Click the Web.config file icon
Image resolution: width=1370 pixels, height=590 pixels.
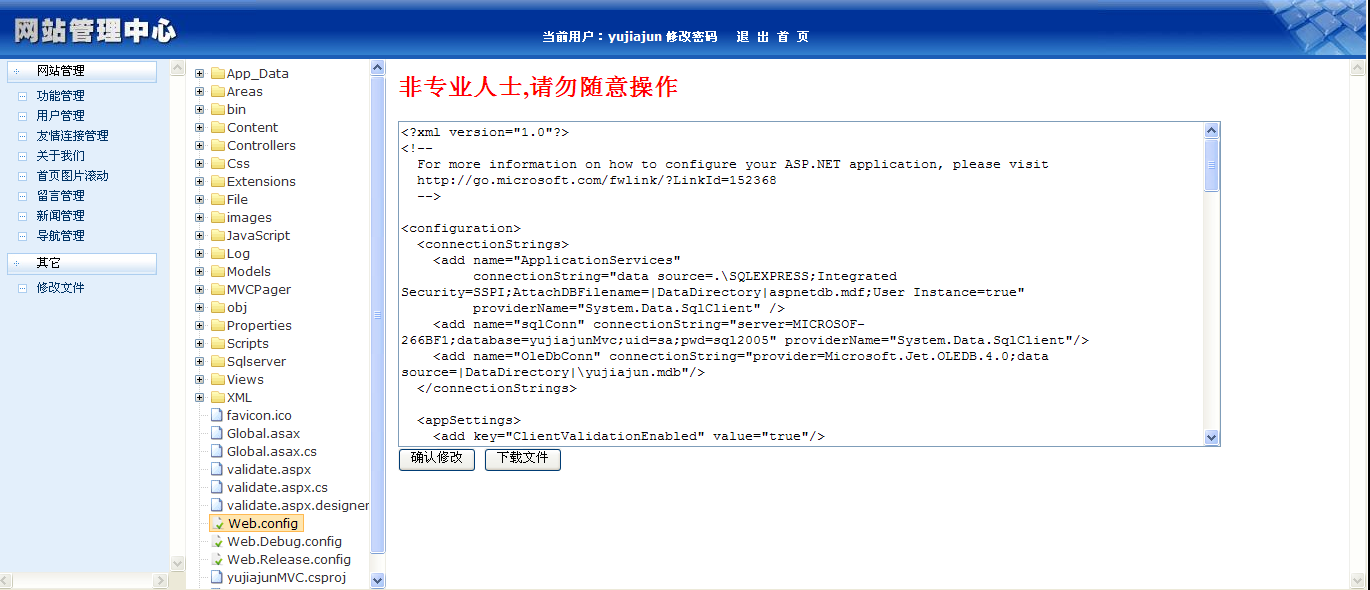(x=217, y=523)
